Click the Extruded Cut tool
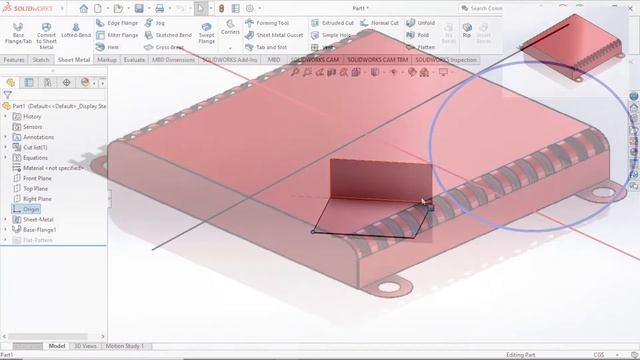 tap(332, 23)
